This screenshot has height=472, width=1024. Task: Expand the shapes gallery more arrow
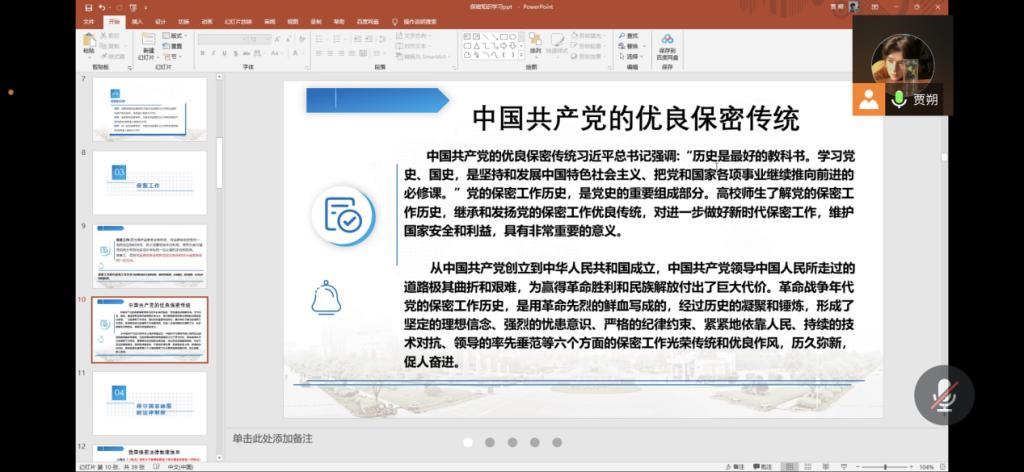[x=521, y=55]
